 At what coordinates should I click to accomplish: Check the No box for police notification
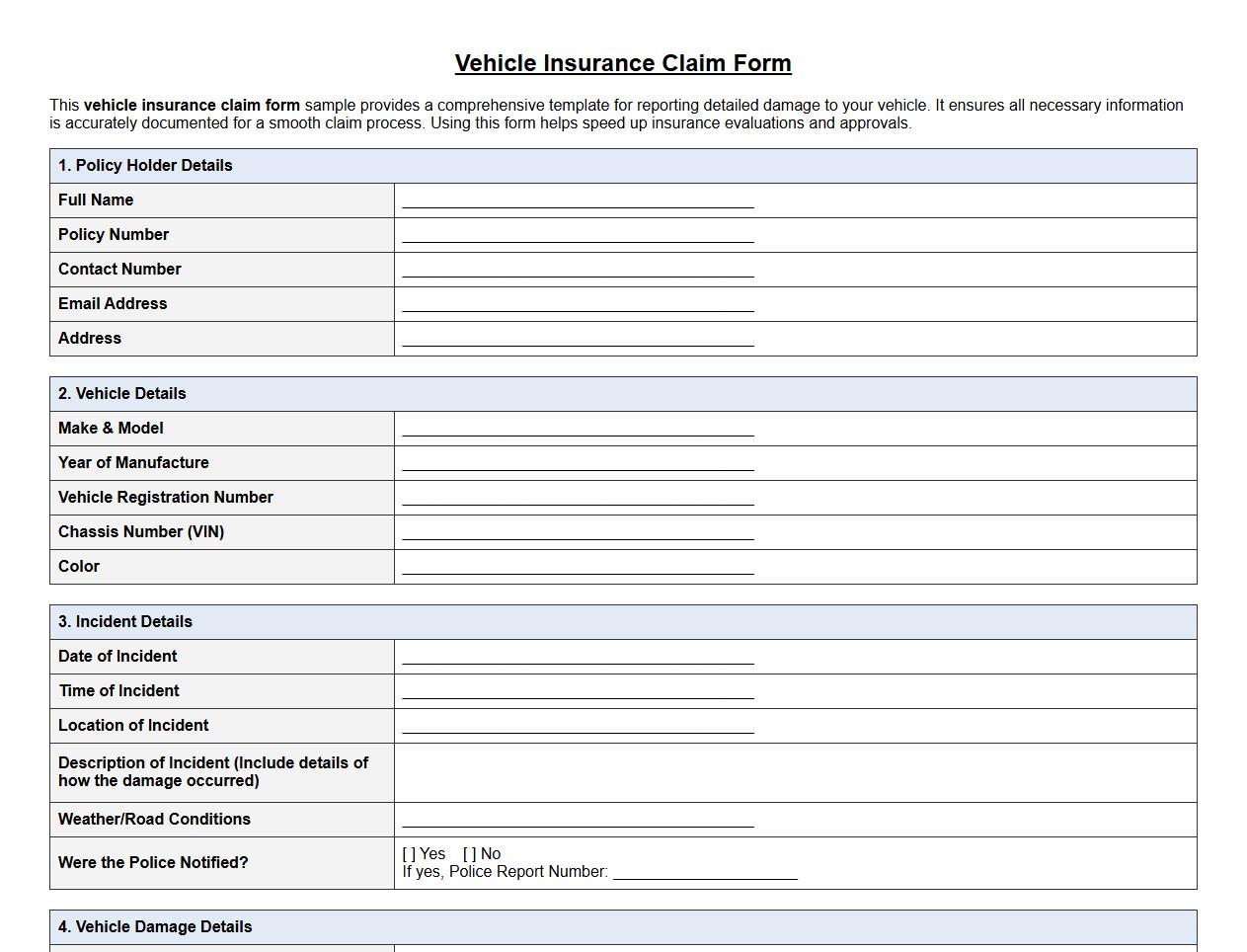pos(472,853)
